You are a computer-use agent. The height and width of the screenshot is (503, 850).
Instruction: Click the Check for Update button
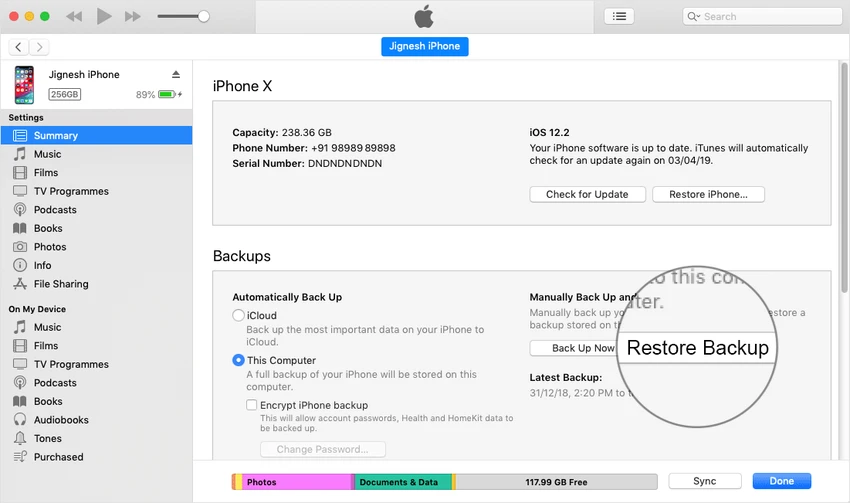pyautogui.click(x=587, y=195)
